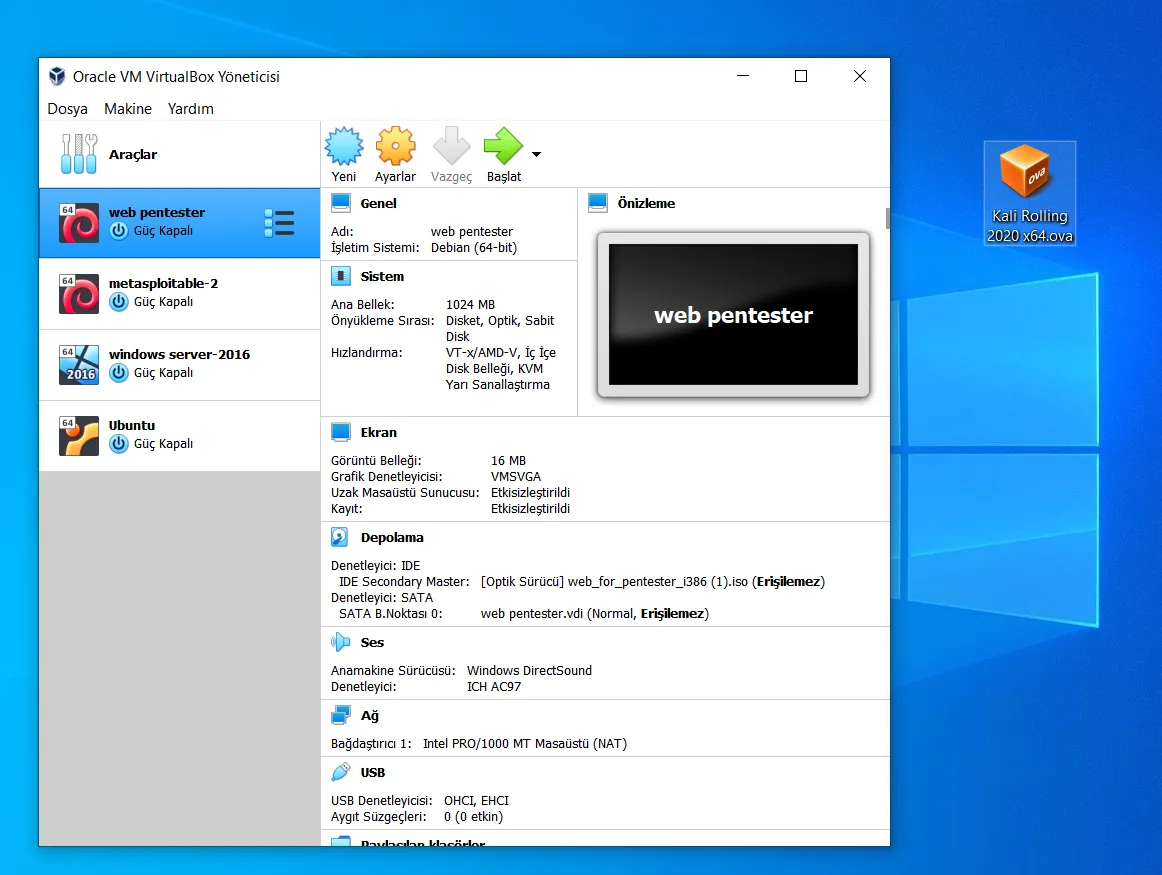Click "16 MB" video memory value

[x=508, y=461]
